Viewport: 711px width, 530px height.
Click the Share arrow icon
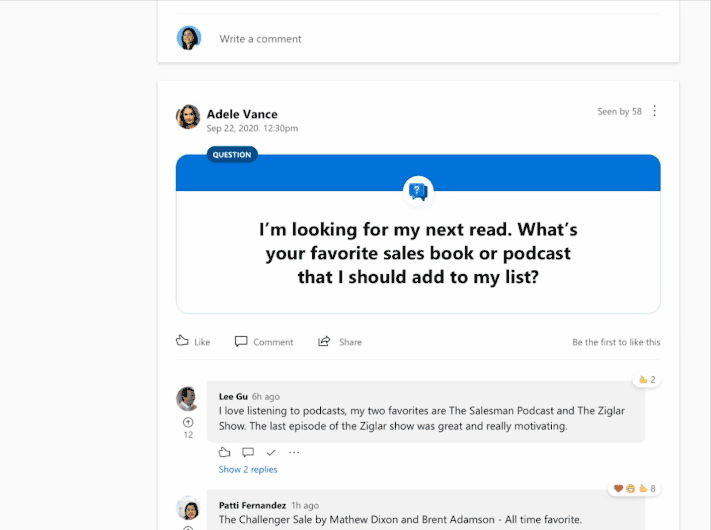coord(324,341)
